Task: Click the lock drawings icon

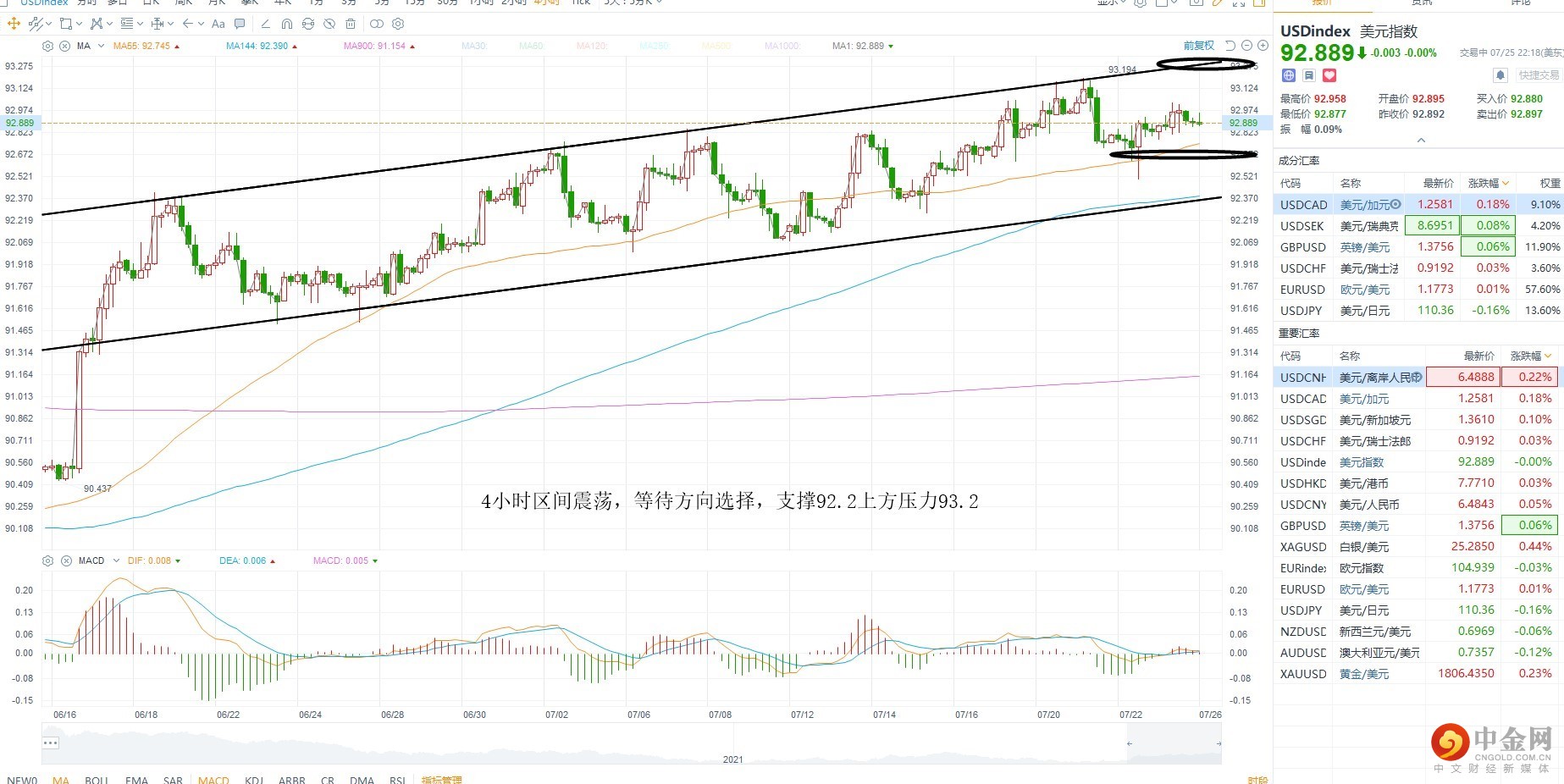Action: 308,24
